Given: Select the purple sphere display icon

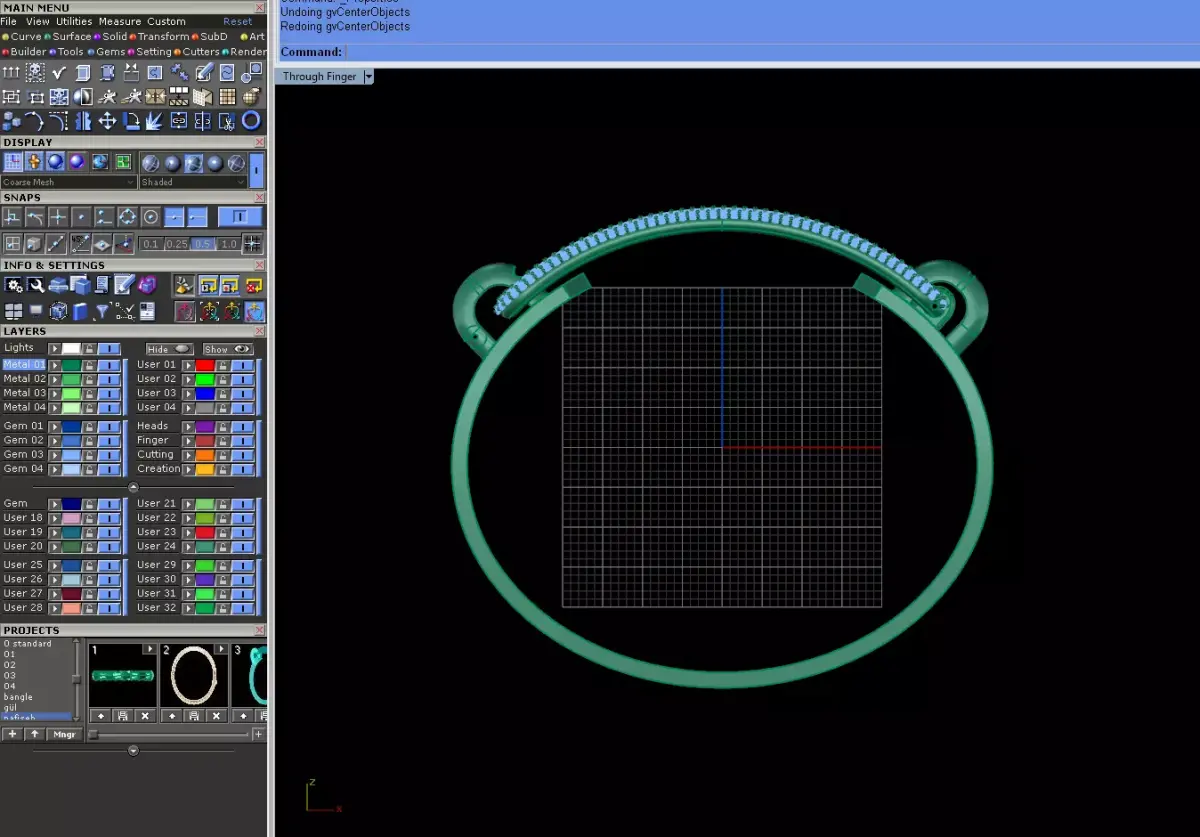Looking at the screenshot, I should click(77, 162).
